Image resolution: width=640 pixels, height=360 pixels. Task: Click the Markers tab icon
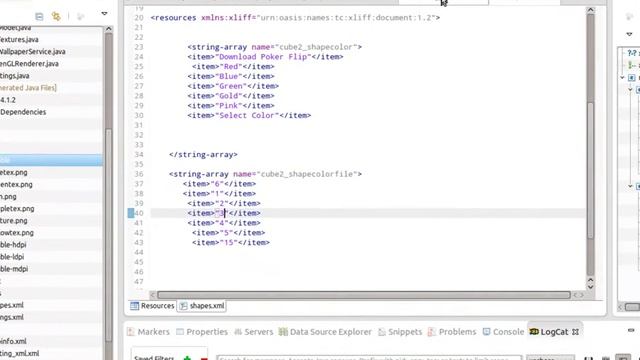(131, 332)
